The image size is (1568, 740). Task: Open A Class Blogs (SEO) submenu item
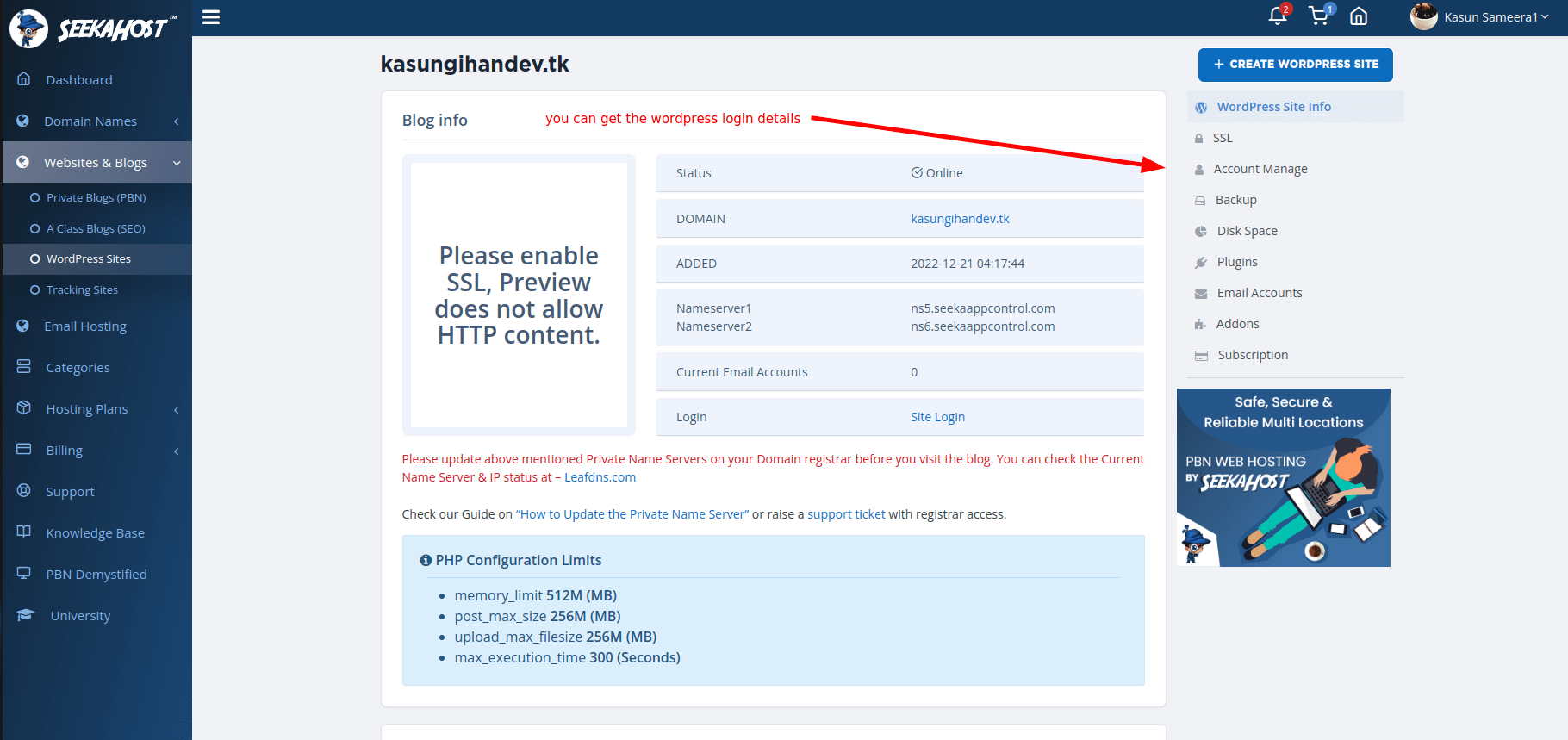tap(96, 228)
